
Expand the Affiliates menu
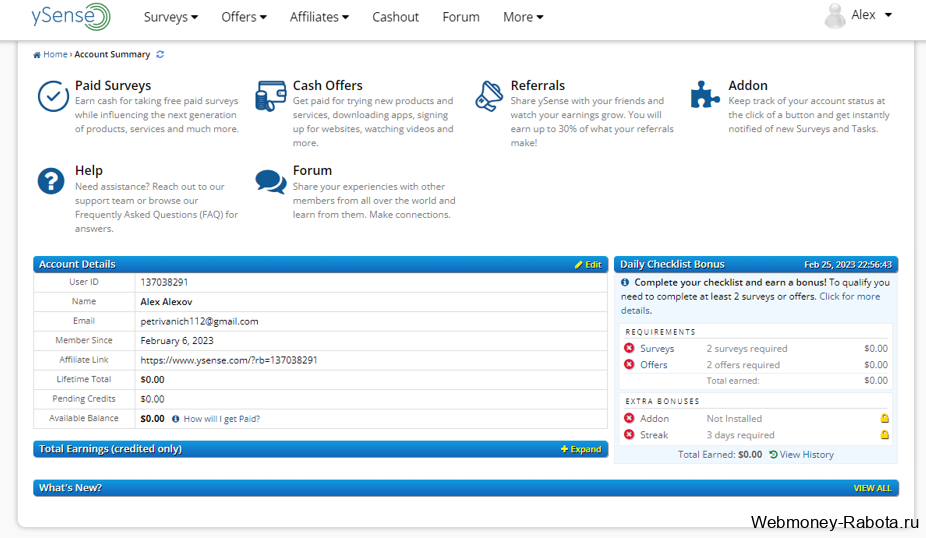tap(319, 17)
